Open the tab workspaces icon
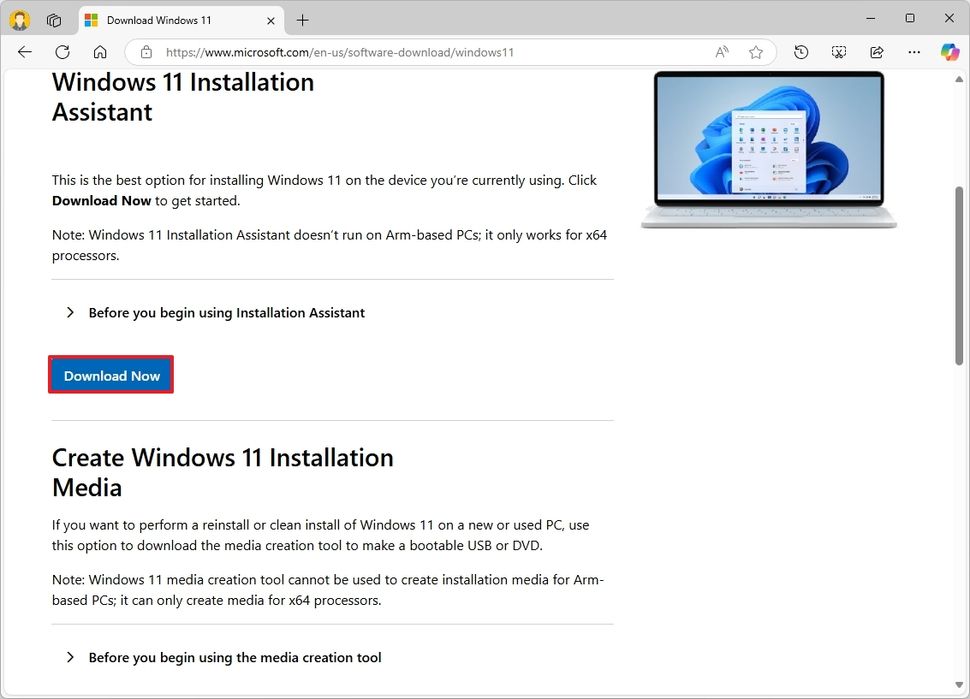Screen dimensions: 970x699 54,19
